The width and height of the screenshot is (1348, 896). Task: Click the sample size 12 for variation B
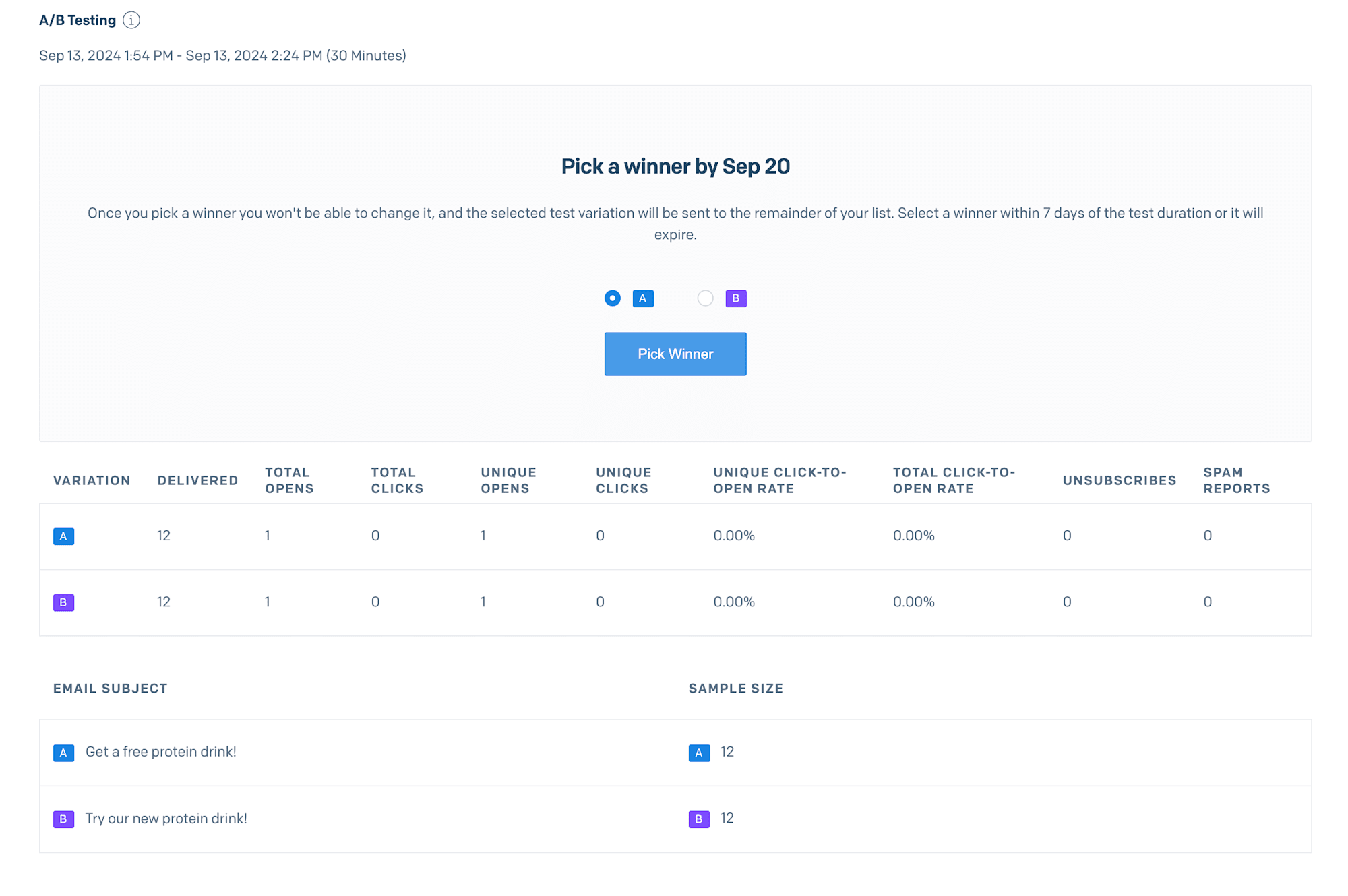pyautogui.click(x=727, y=818)
